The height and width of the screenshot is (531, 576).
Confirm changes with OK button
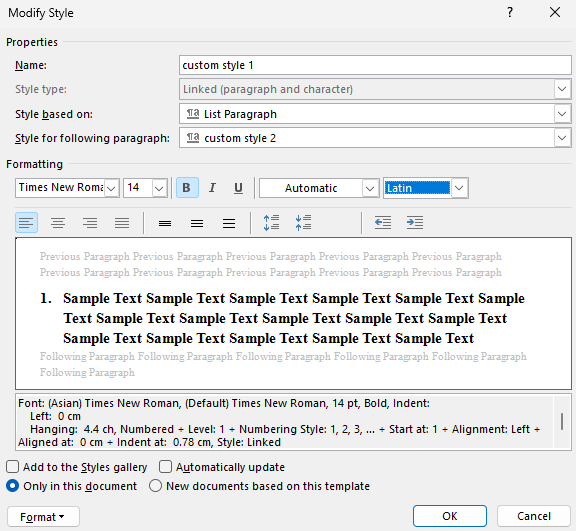[450, 516]
